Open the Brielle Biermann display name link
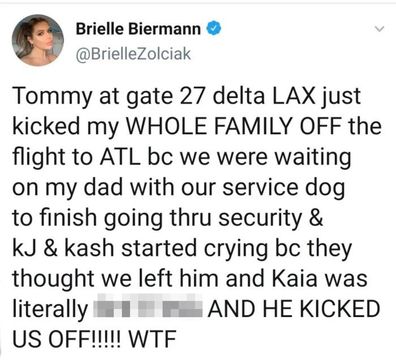 [x=138, y=29]
